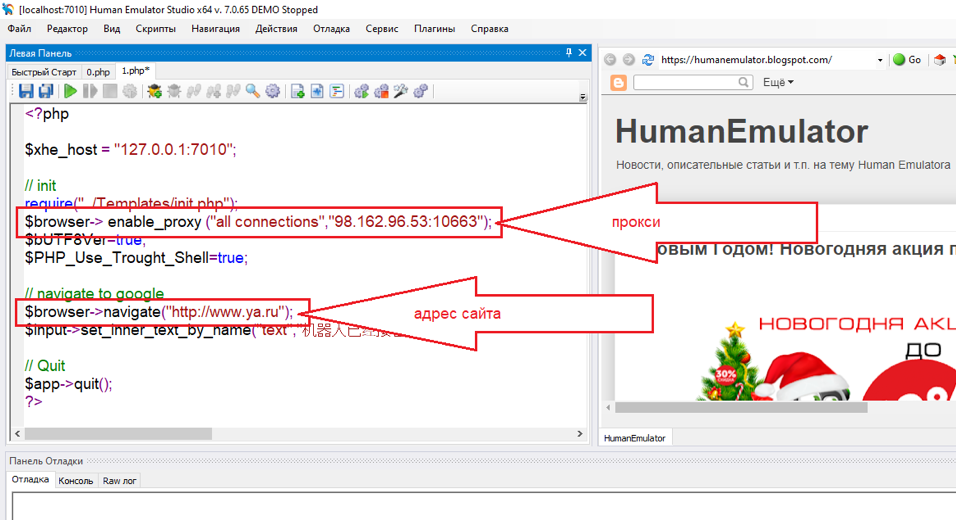Click the Save script floppy disk icon
The image size is (956, 520).
tap(26, 91)
